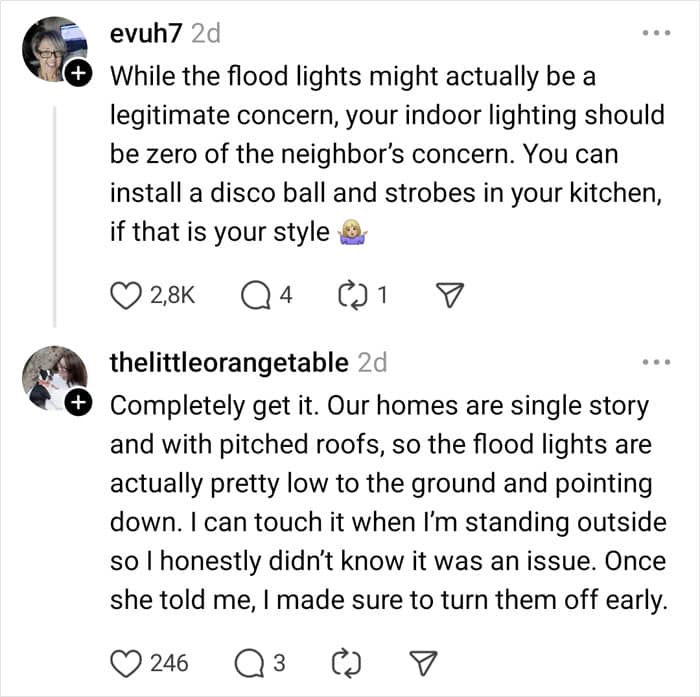Viewport: 700px width, 697px height.
Task: View evuh7's profile picture
Action: click(x=54, y=50)
